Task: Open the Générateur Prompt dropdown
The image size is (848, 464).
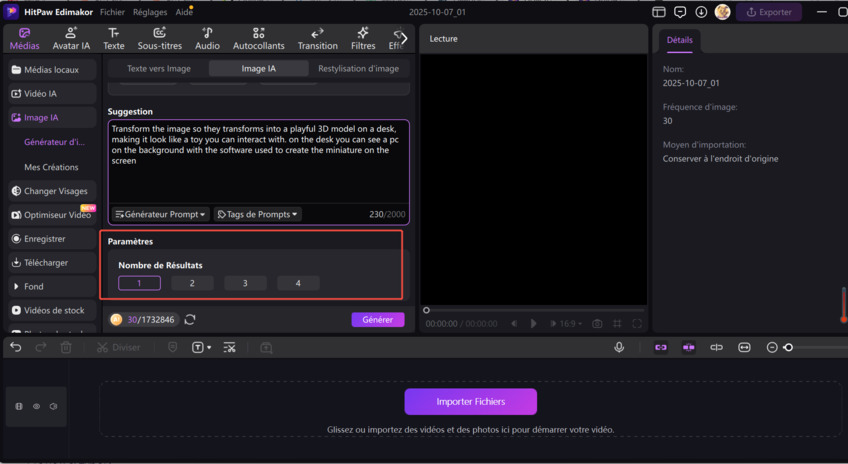Action: point(160,214)
